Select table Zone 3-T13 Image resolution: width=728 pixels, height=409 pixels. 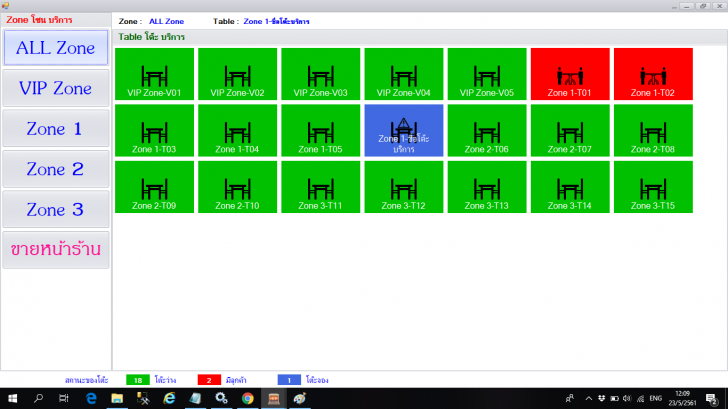pos(487,187)
